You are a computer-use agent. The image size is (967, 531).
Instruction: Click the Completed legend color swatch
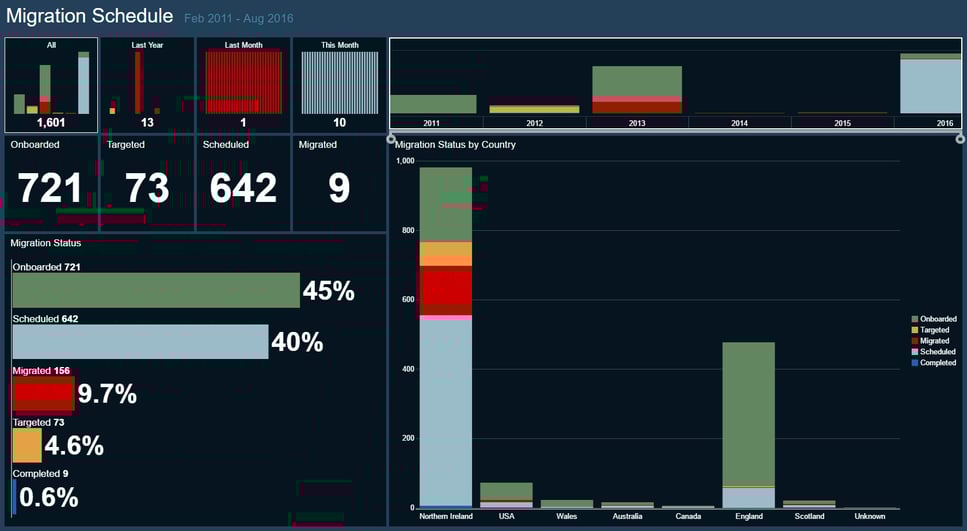point(915,363)
